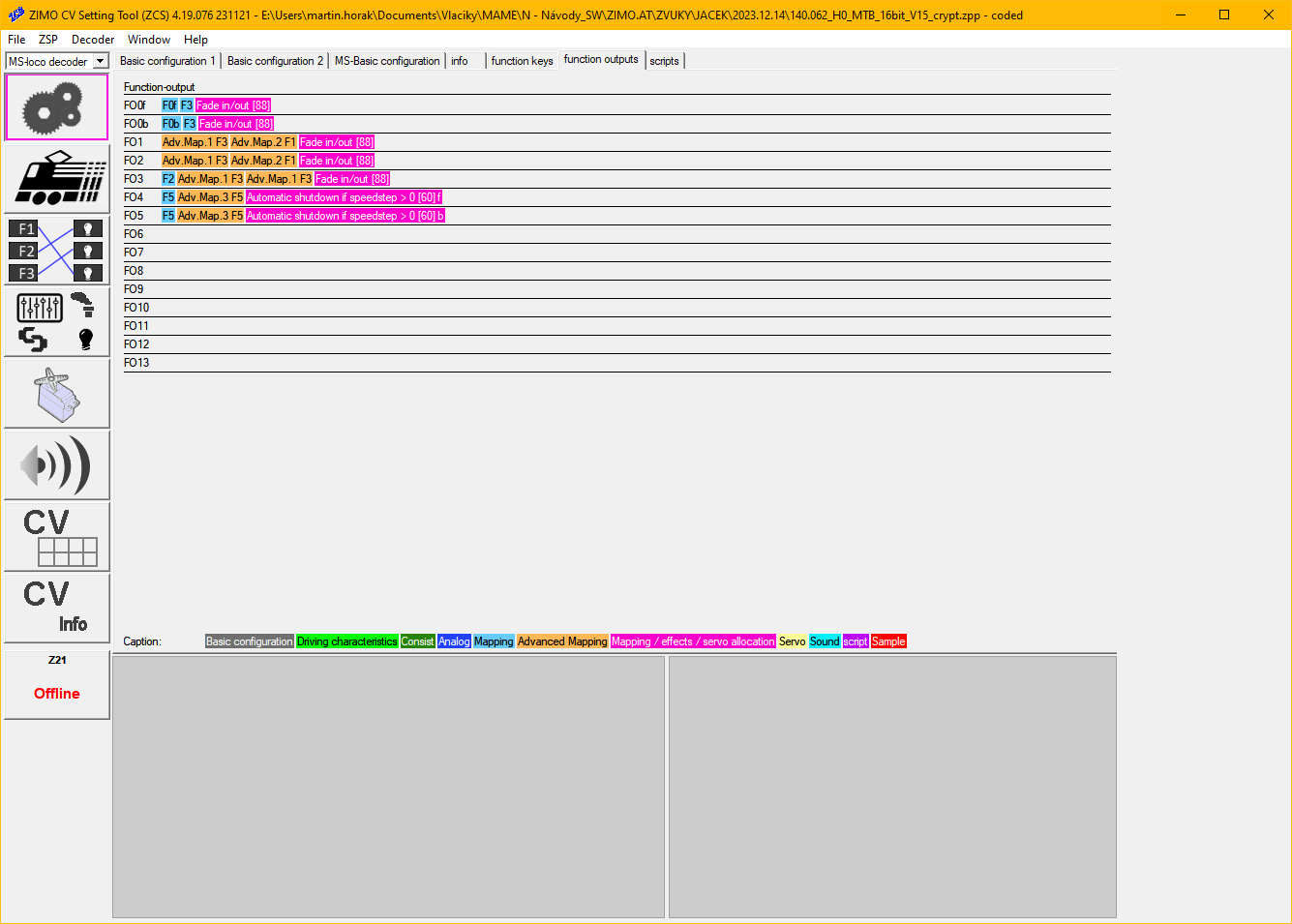
Task: Open the ZSP menu
Action: coord(47,40)
